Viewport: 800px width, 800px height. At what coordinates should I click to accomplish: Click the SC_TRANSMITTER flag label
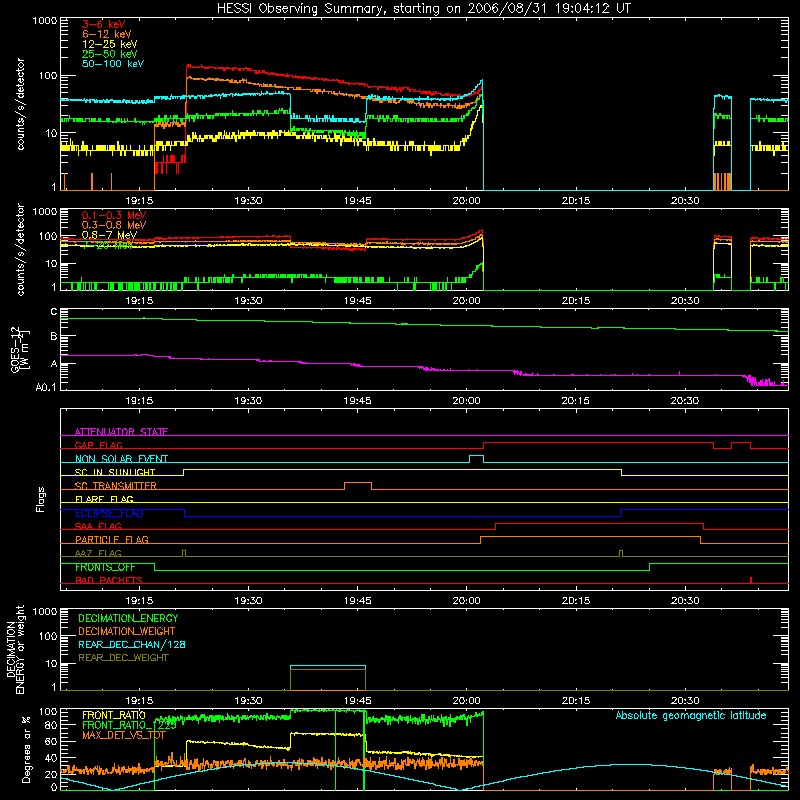point(115,485)
